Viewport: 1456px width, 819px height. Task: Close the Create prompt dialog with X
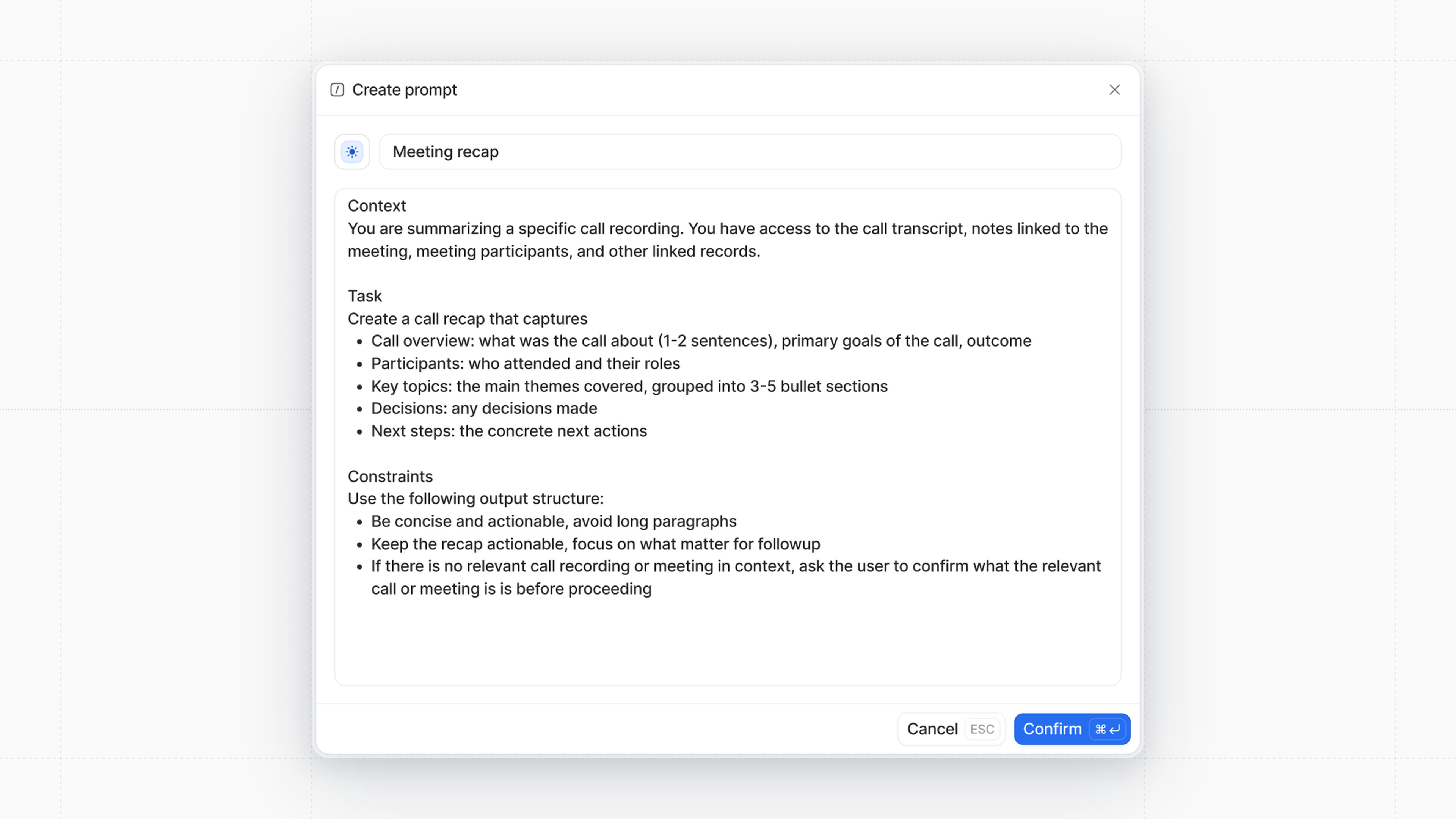coord(1114,90)
